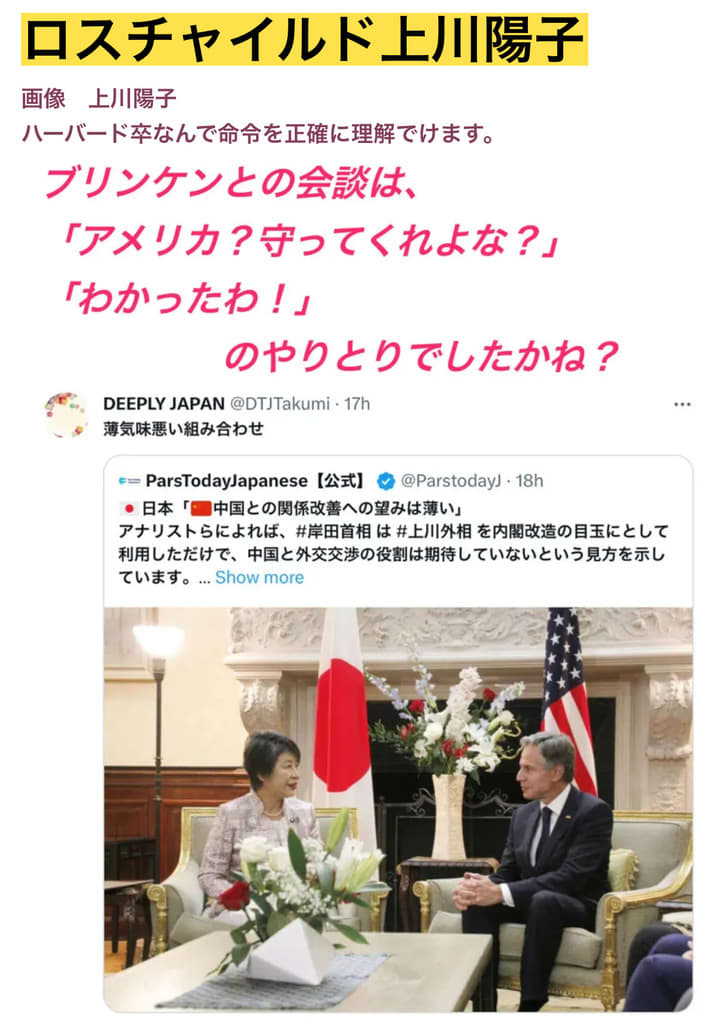Click the 18h quoted tweet timestamp

tap(530, 481)
